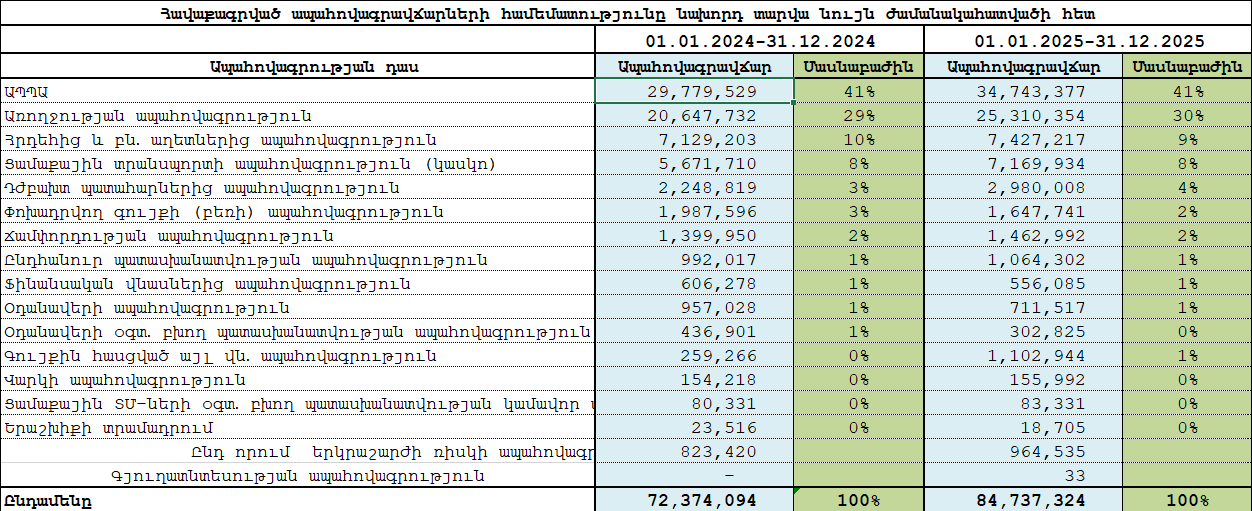Select the 30% share cell for 2025
Image resolution: width=1252 pixels, height=511 pixels.
[1186, 116]
